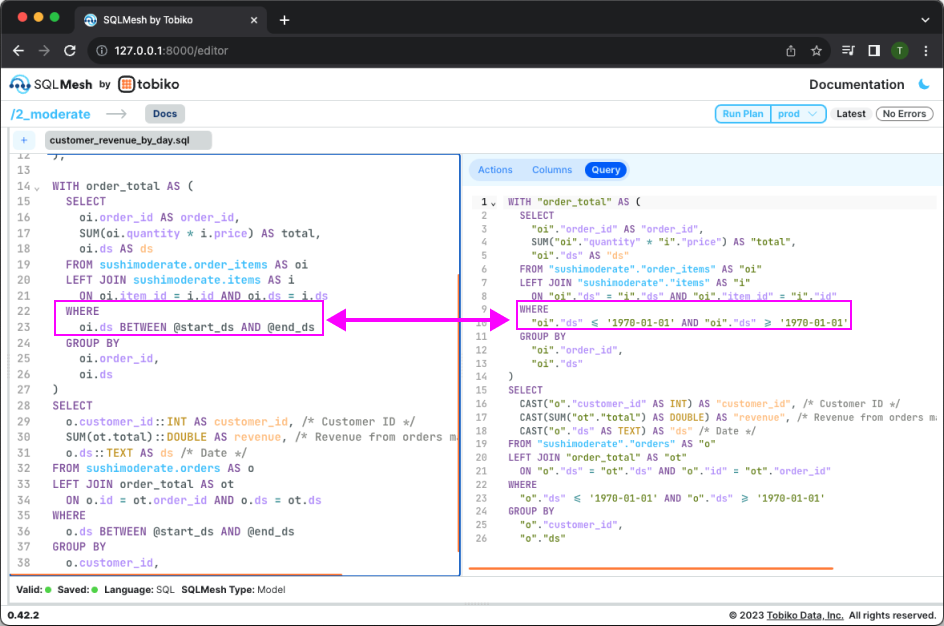
Task: Reload the page with refresh icon
Action: (70, 51)
